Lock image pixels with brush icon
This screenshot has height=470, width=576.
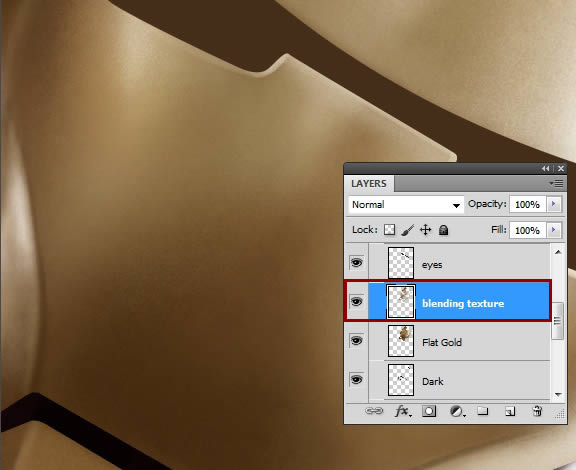click(407, 230)
